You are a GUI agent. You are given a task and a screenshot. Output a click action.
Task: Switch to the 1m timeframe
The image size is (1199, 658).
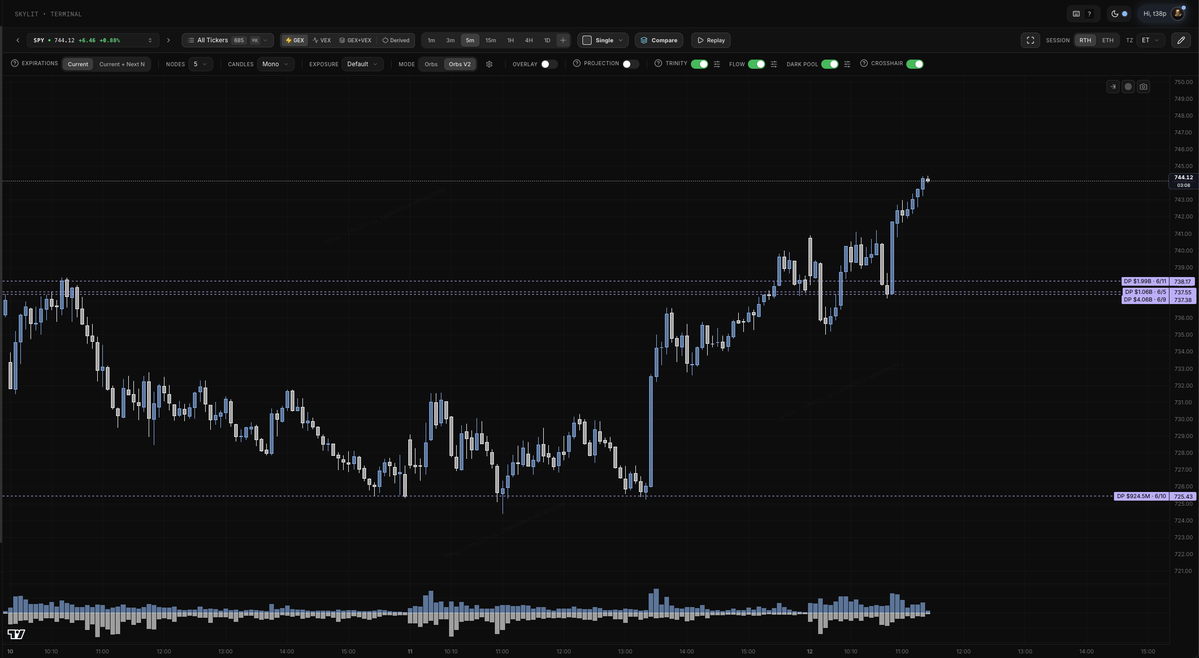coord(431,41)
